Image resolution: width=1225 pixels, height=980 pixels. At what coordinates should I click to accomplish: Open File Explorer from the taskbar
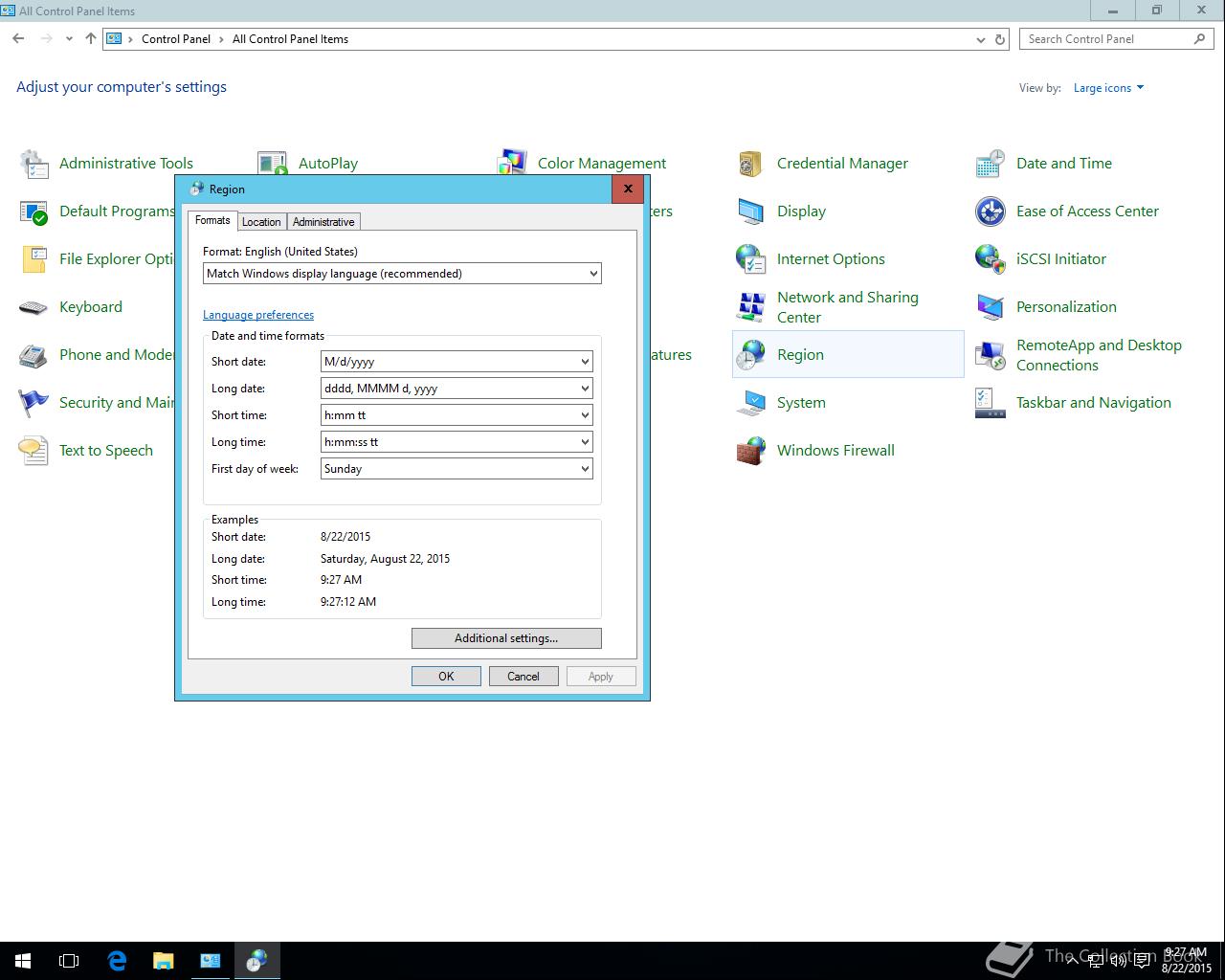[164, 961]
